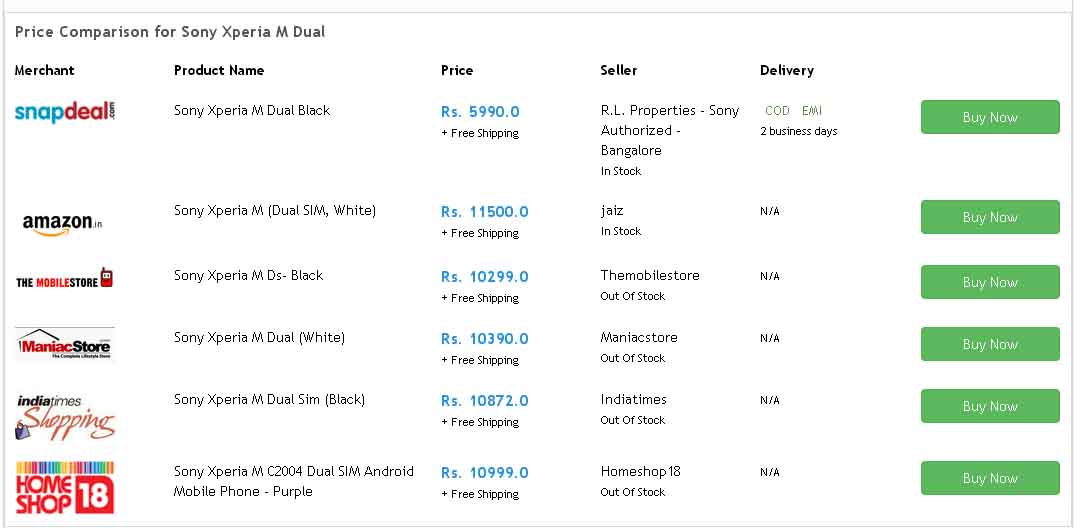The image size is (1076, 528).
Task: Select the ManiacStore logo
Action: point(65,344)
